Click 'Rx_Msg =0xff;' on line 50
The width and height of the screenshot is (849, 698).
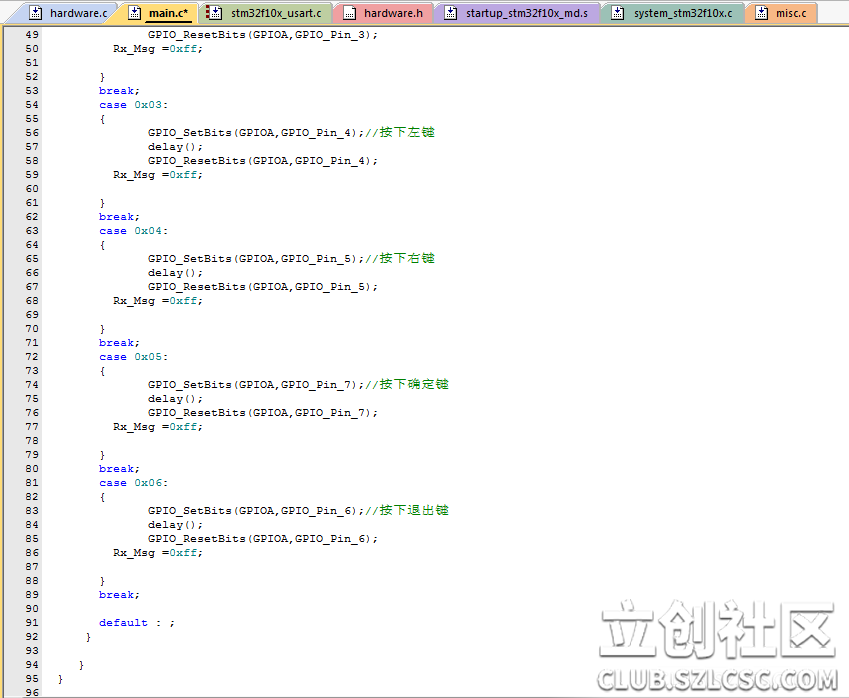(158, 49)
